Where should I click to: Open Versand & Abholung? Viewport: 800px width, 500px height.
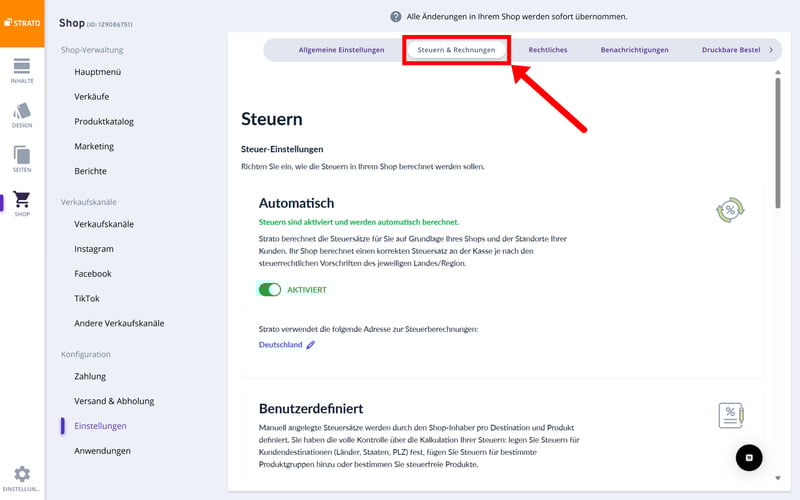pyautogui.click(x=114, y=401)
